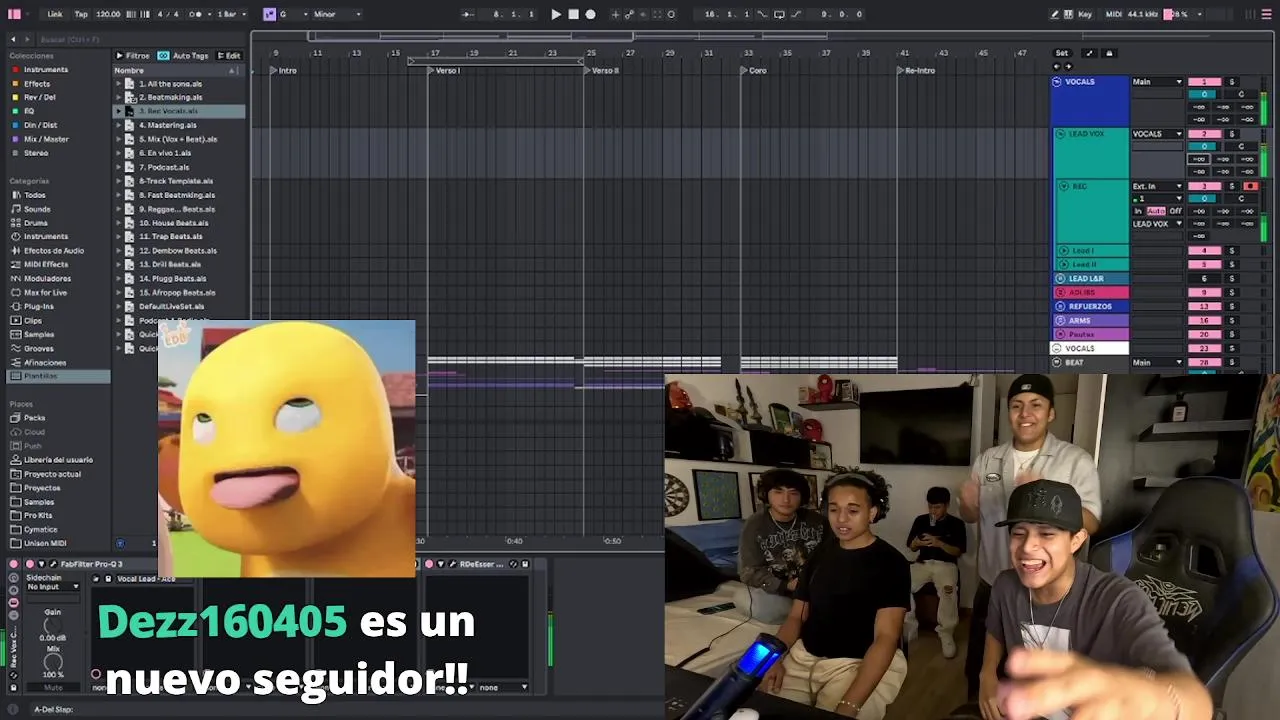Fold the LEAD VOX group track
The image size is (1280, 720).
[x=1061, y=134]
